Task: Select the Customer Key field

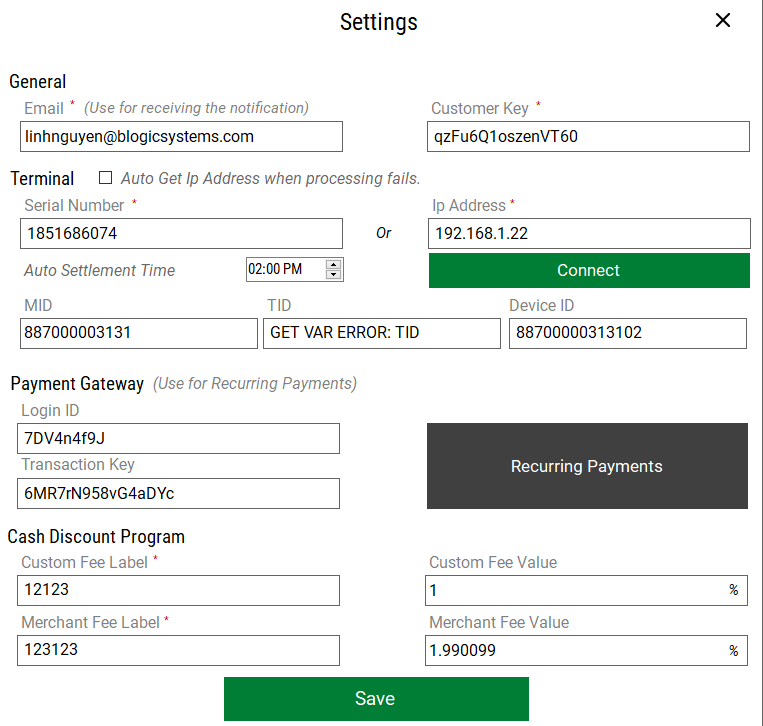Action: 587,137
